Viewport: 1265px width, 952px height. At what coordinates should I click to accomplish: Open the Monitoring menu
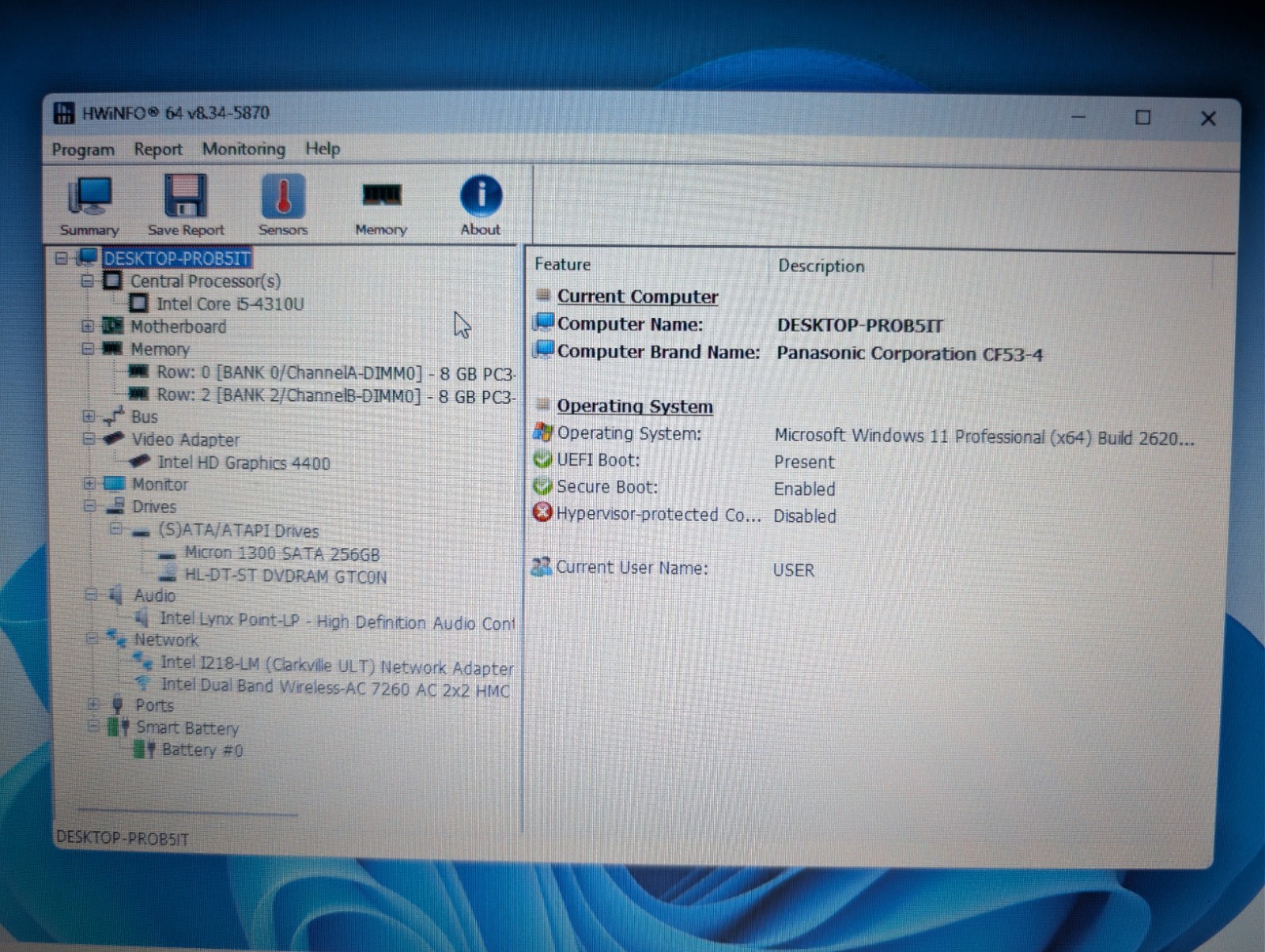(x=244, y=149)
